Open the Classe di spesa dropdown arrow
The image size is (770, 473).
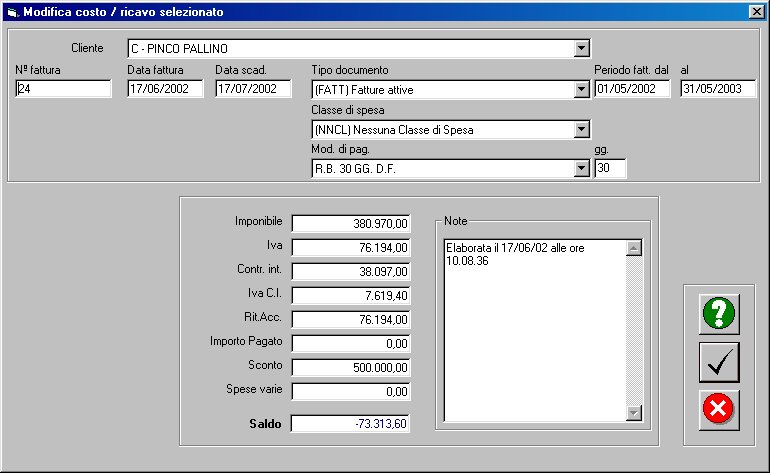click(581, 130)
